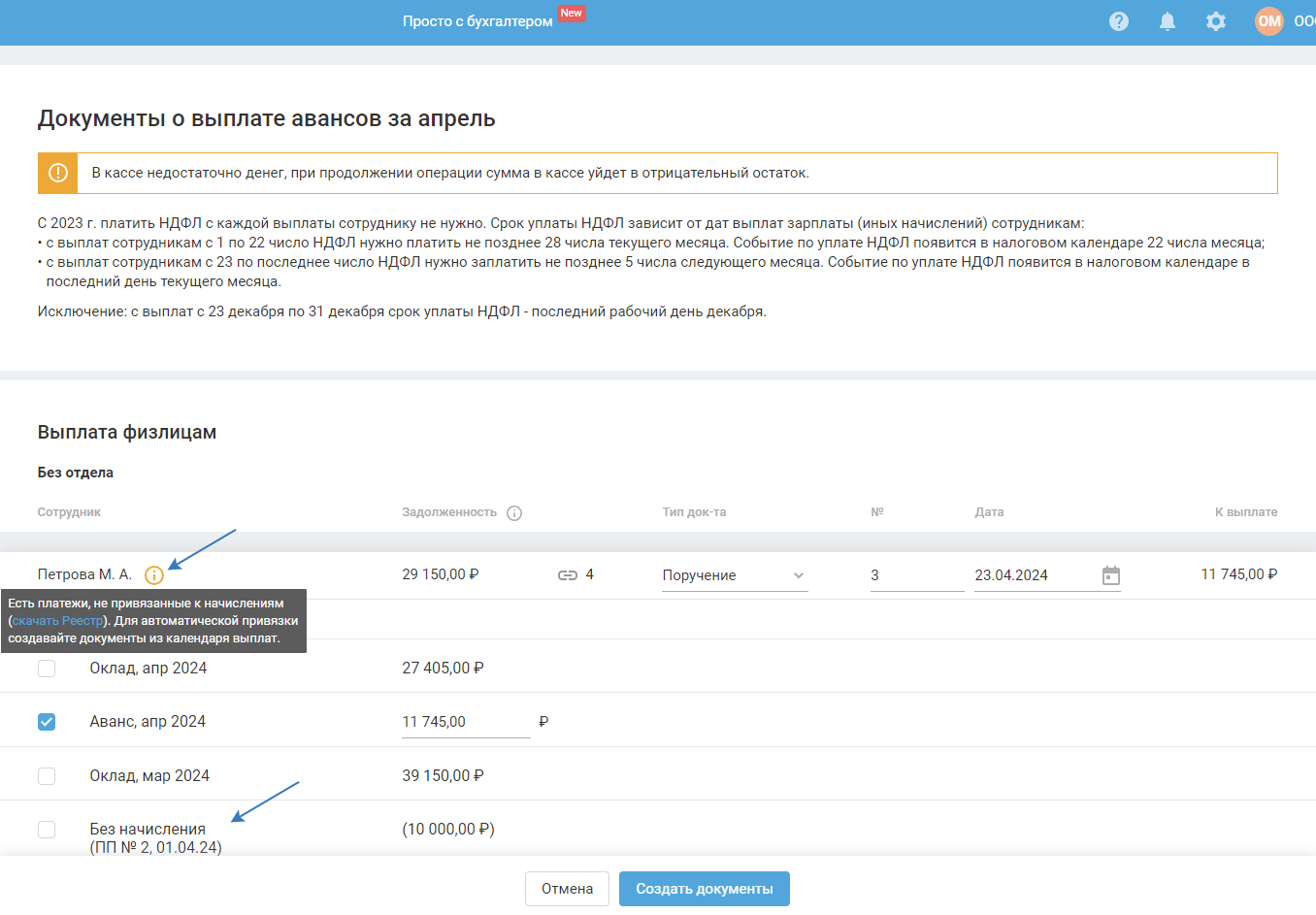
Task: Open the help question mark icon
Action: tap(1119, 21)
